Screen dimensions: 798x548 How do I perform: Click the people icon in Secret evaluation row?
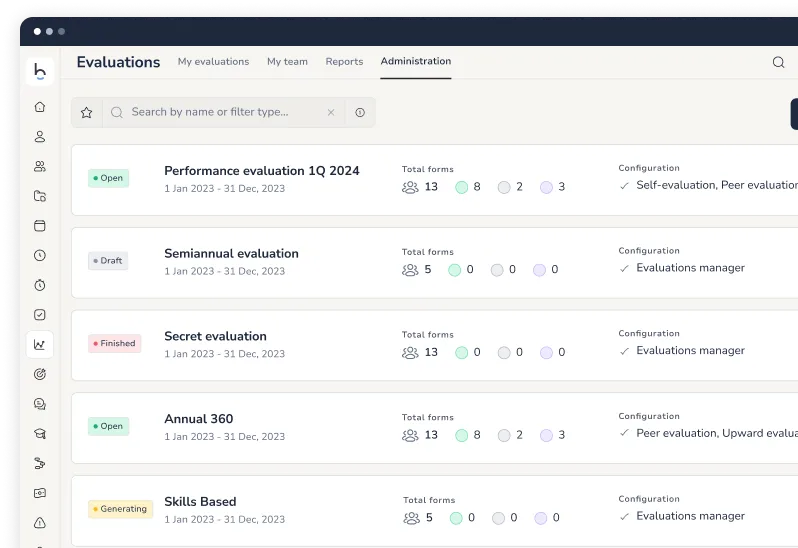point(410,353)
